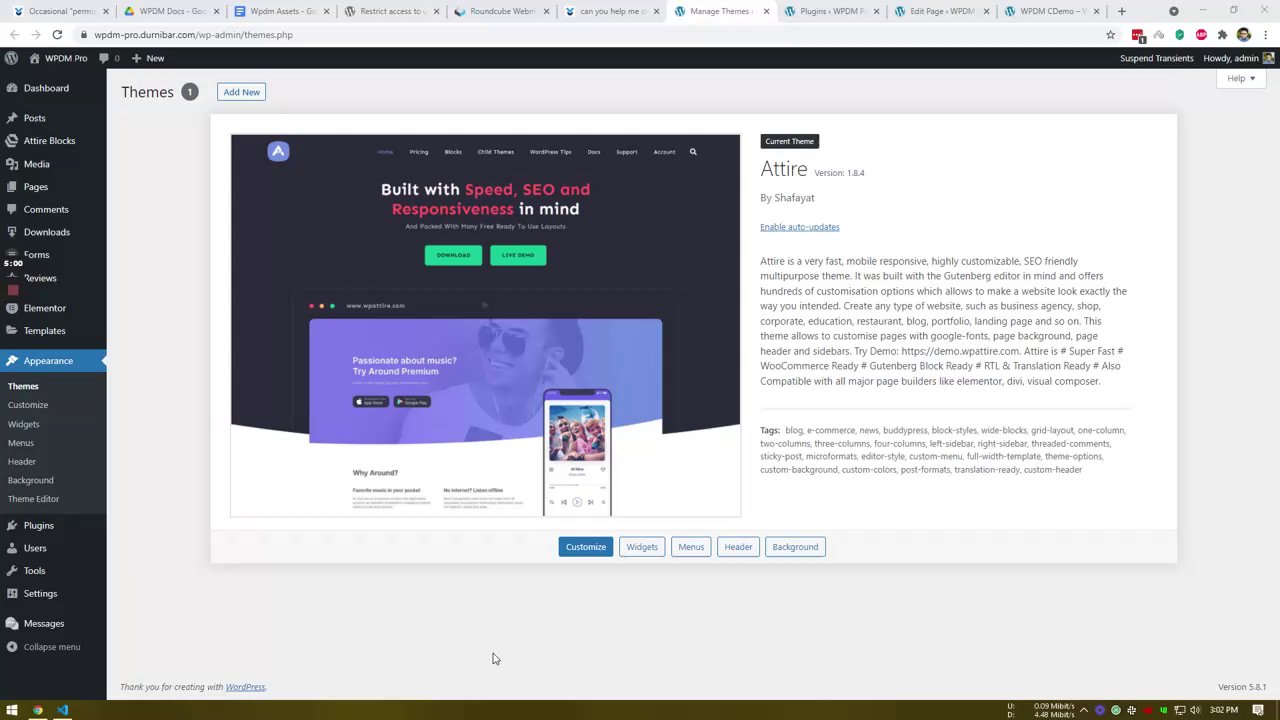Bookmark this page with the star icon
Screen dimensions: 1280x720
pyautogui.click(x=1110, y=35)
